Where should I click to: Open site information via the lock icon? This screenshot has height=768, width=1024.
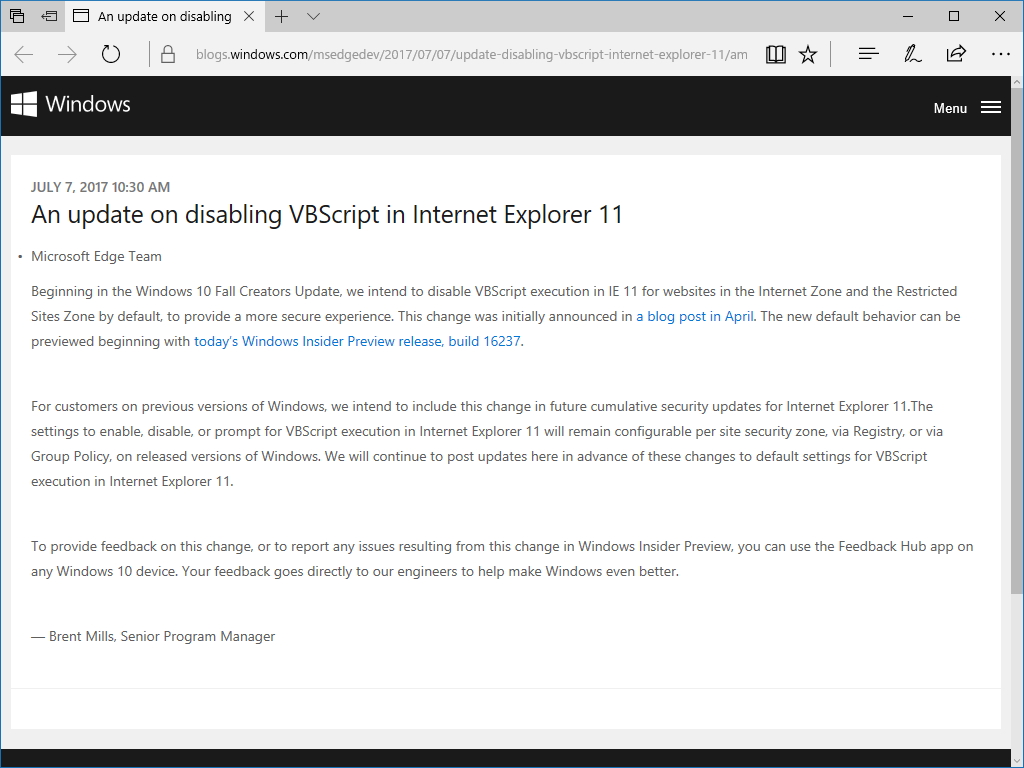tap(167, 54)
